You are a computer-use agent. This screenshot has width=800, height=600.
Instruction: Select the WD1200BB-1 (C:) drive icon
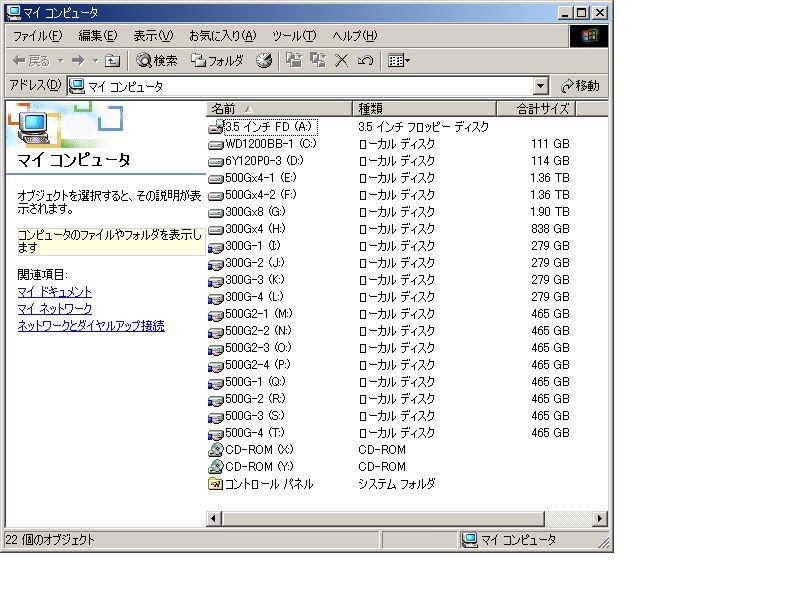[216, 144]
